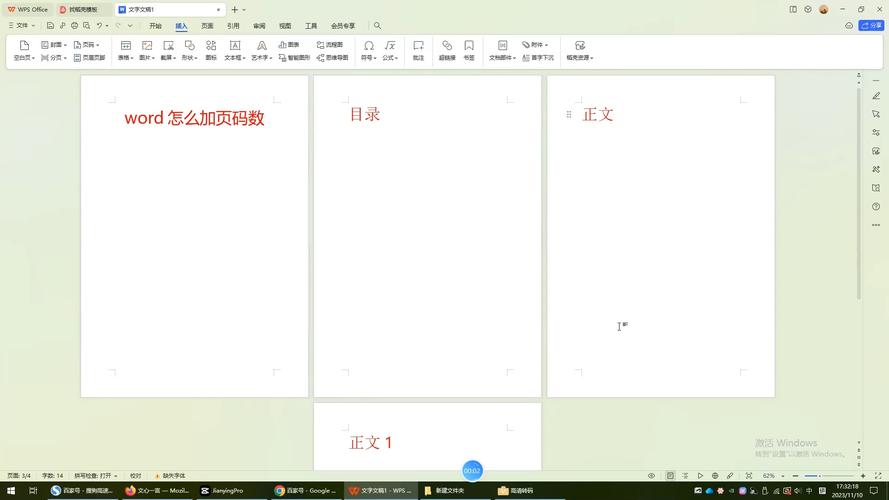Switch to the 视图 View tab

pyautogui.click(x=285, y=26)
